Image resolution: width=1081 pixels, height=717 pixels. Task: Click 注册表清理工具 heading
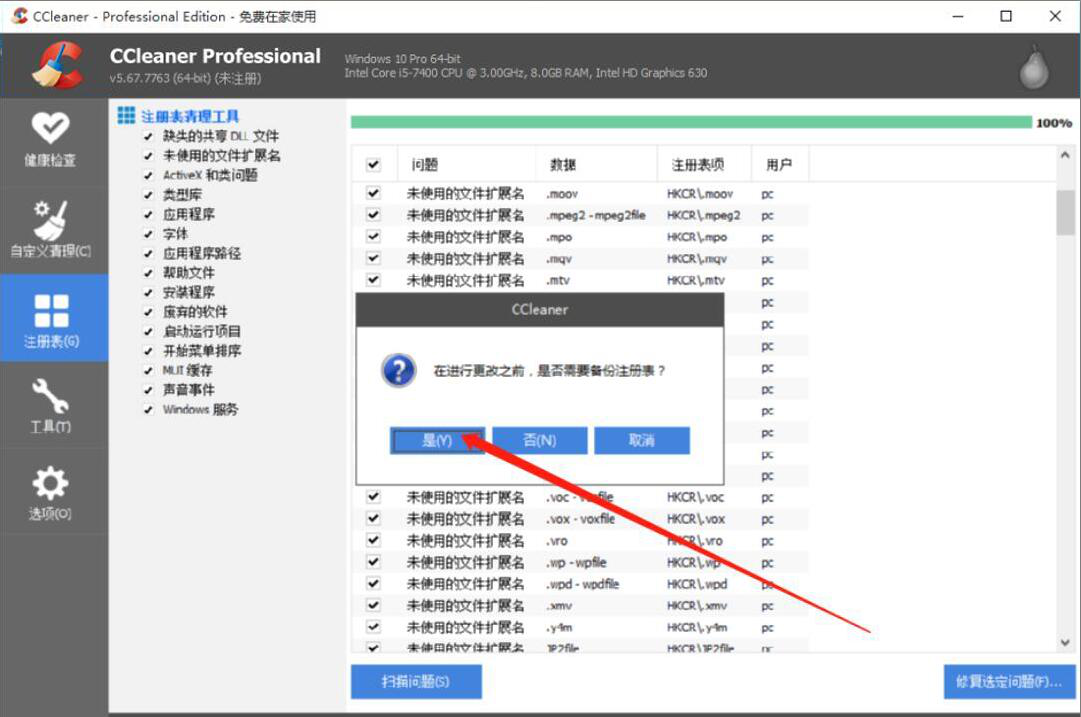click(190, 116)
